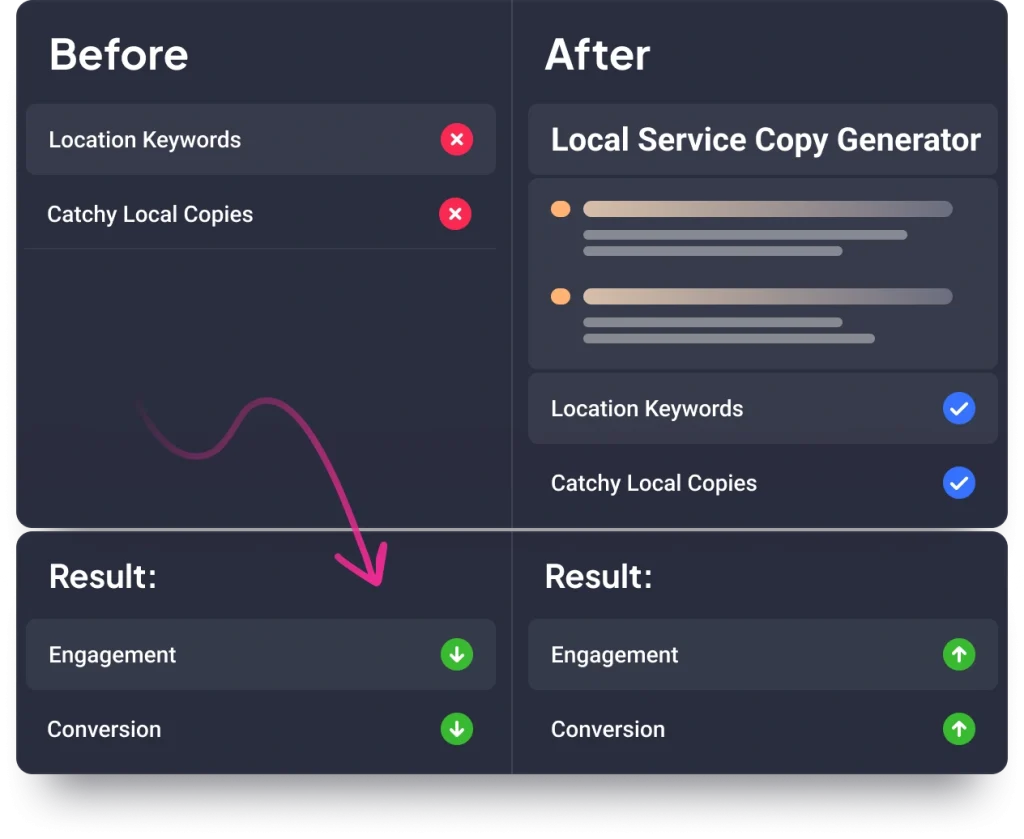Viewport: 1024px width, 839px height.
Task: Click first orange bullet dot in generator
Action: pos(561,209)
